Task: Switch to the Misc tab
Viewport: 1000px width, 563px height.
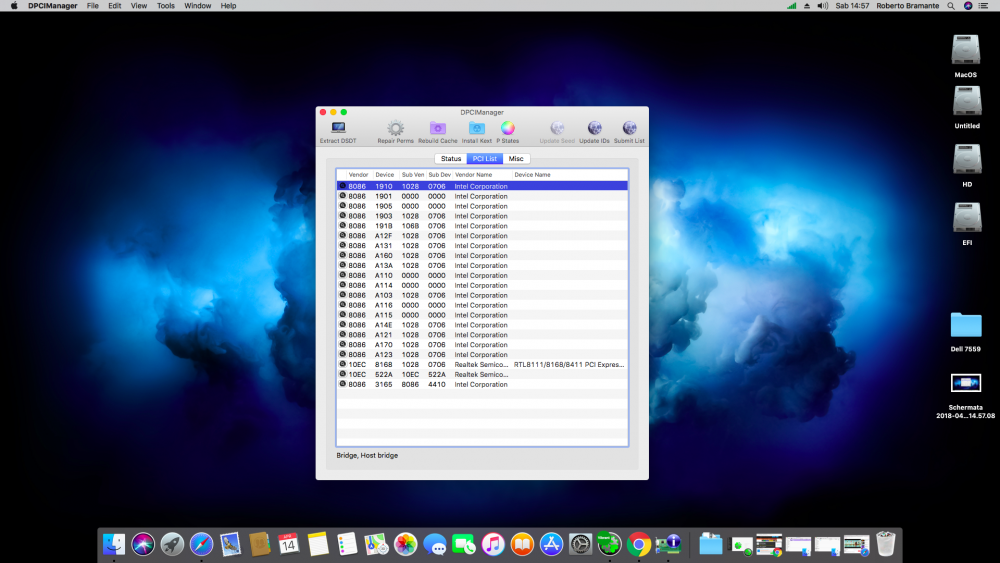Action: [516, 159]
